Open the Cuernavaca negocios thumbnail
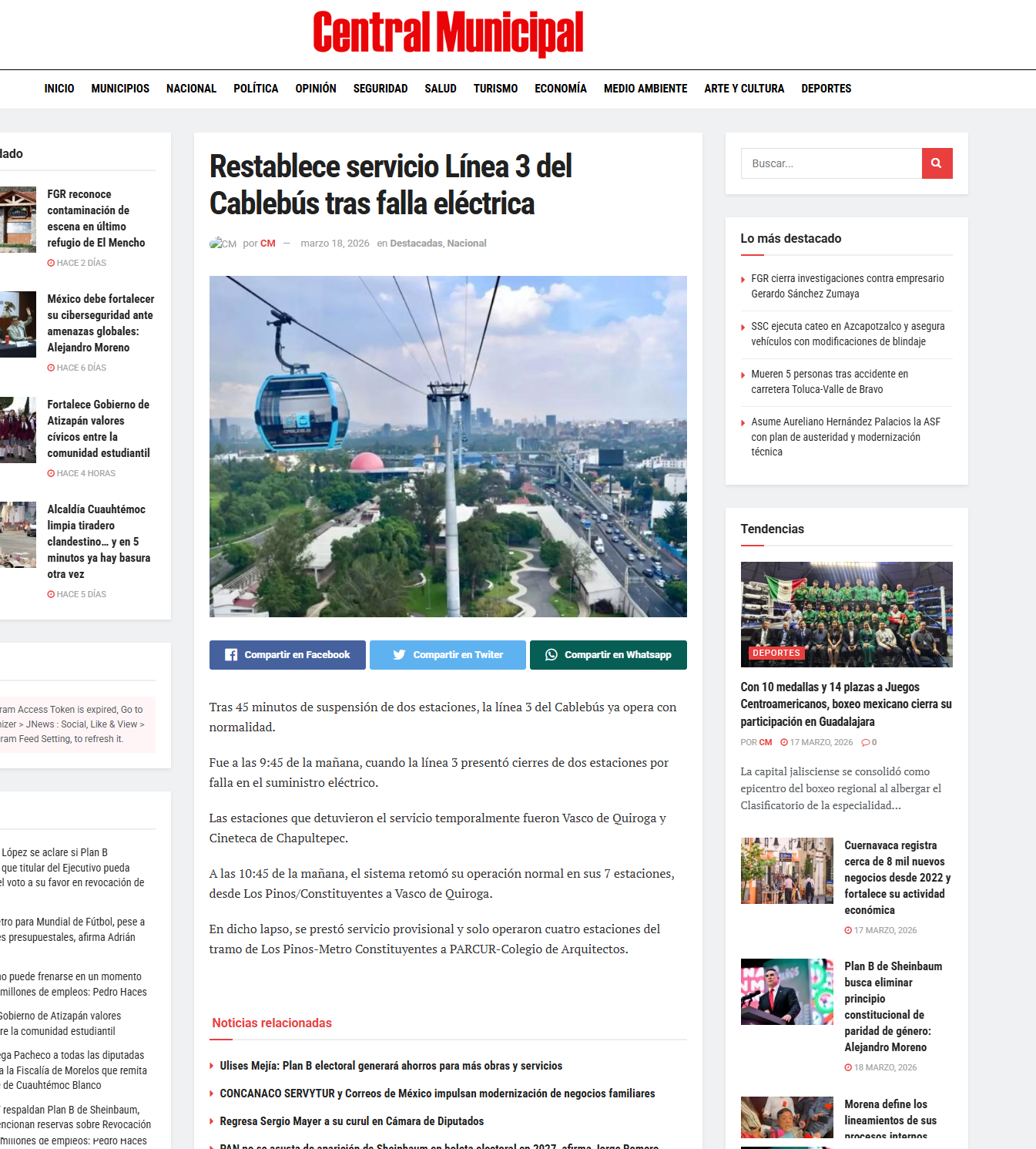Viewport: 1036px width, 1149px height. [x=787, y=871]
